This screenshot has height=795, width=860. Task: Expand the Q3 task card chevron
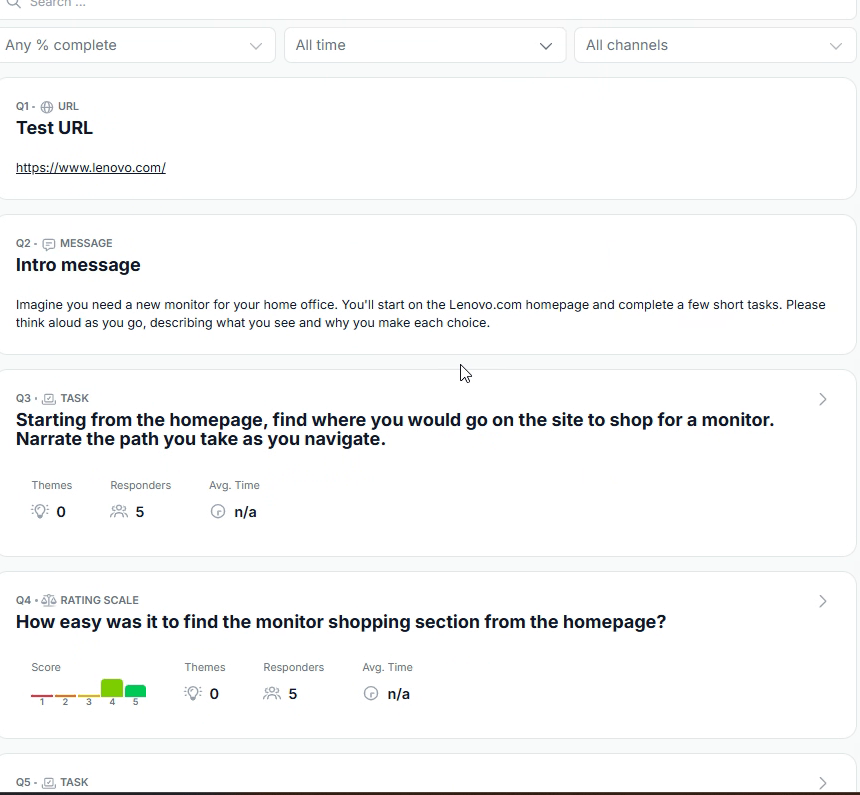coord(823,399)
